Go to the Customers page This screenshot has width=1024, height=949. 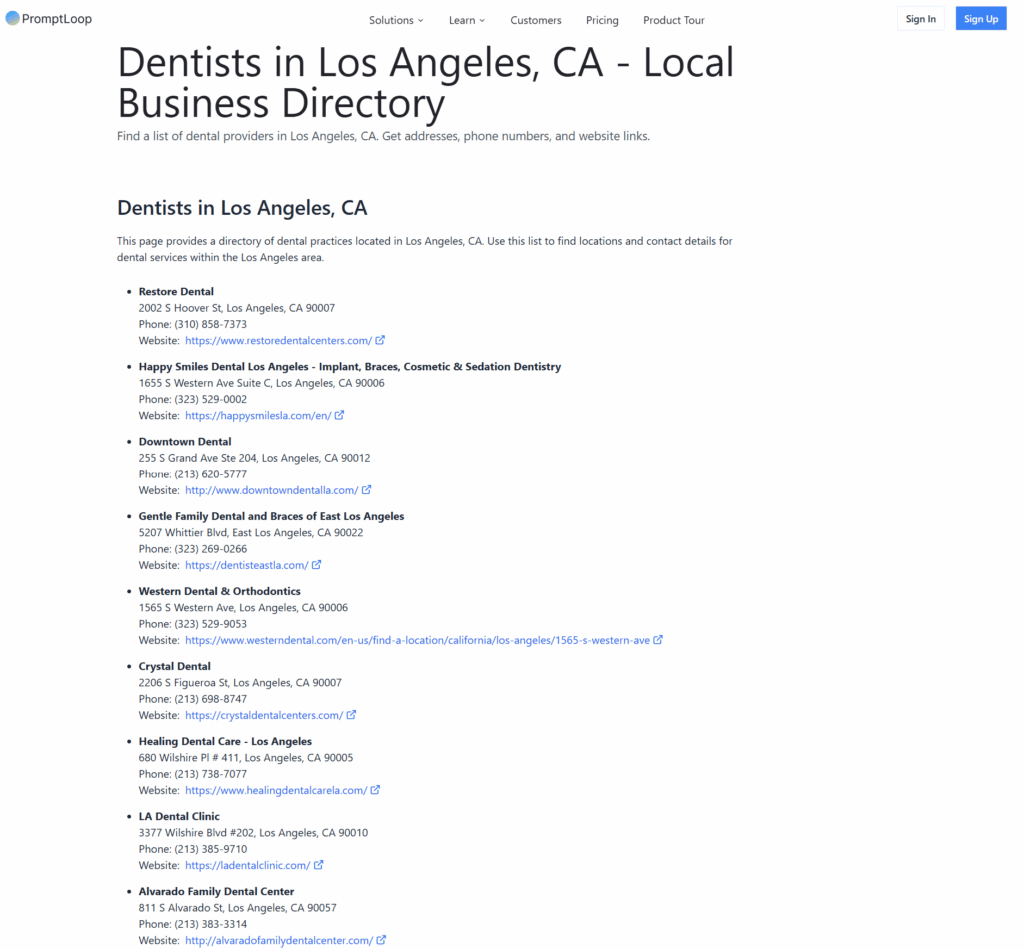point(536,20)
